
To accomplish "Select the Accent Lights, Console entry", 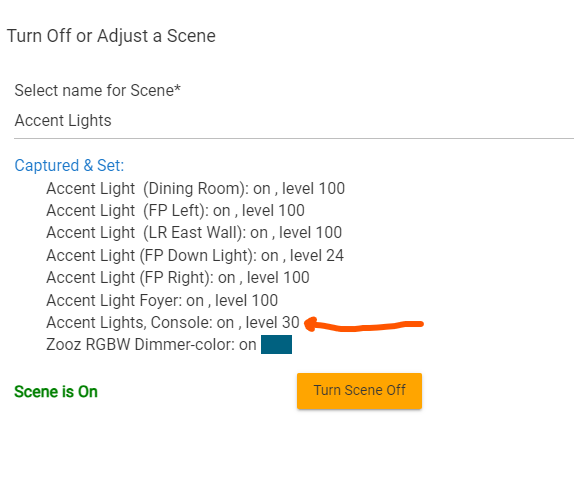I will tap(173, 322).
